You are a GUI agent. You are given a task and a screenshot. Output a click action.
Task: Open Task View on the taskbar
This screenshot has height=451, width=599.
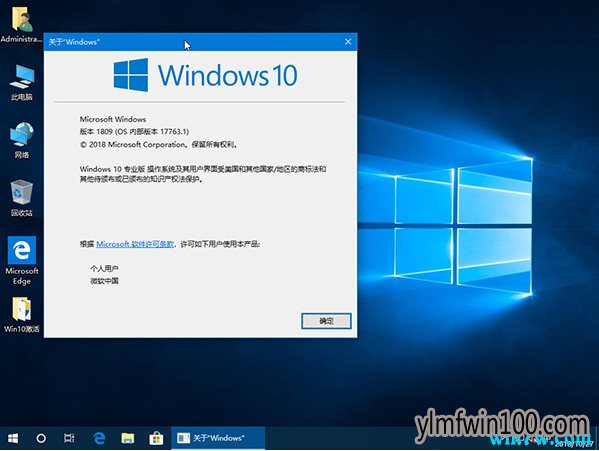(x=69, y=438)
